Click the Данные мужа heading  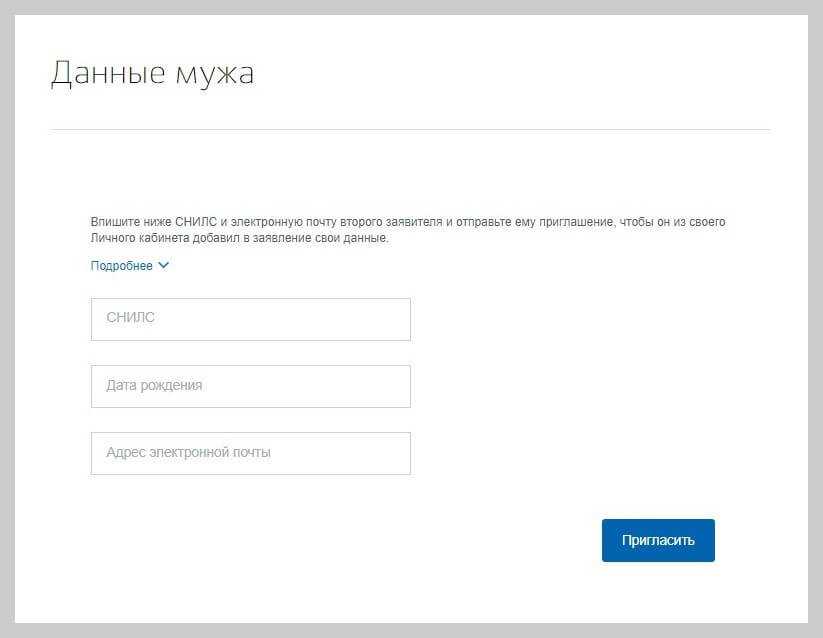click(152, 74)
